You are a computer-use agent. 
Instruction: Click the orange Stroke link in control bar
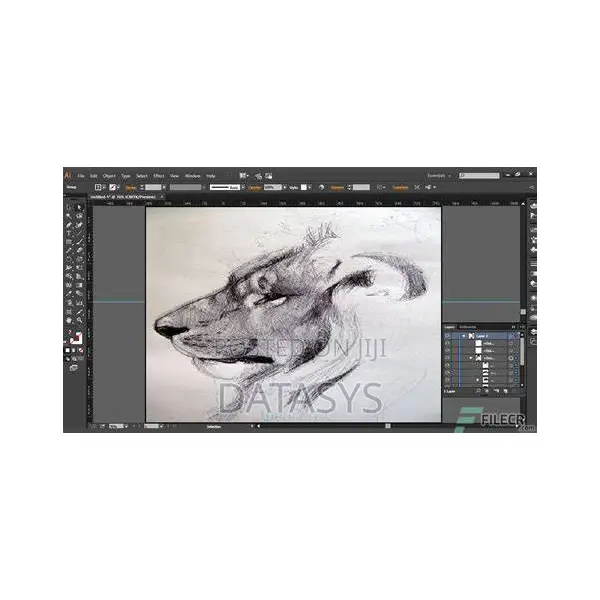coord(131,188)
